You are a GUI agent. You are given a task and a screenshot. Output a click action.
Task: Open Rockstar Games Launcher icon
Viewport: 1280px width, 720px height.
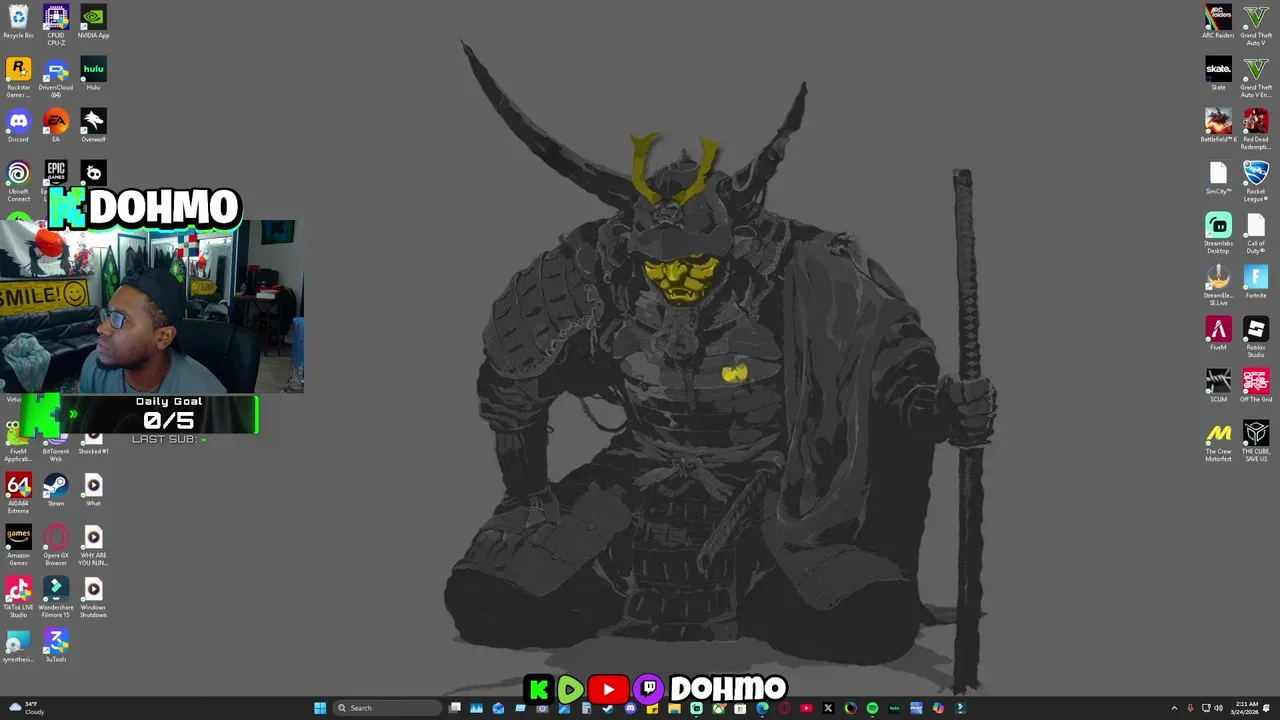coord(18,77)
